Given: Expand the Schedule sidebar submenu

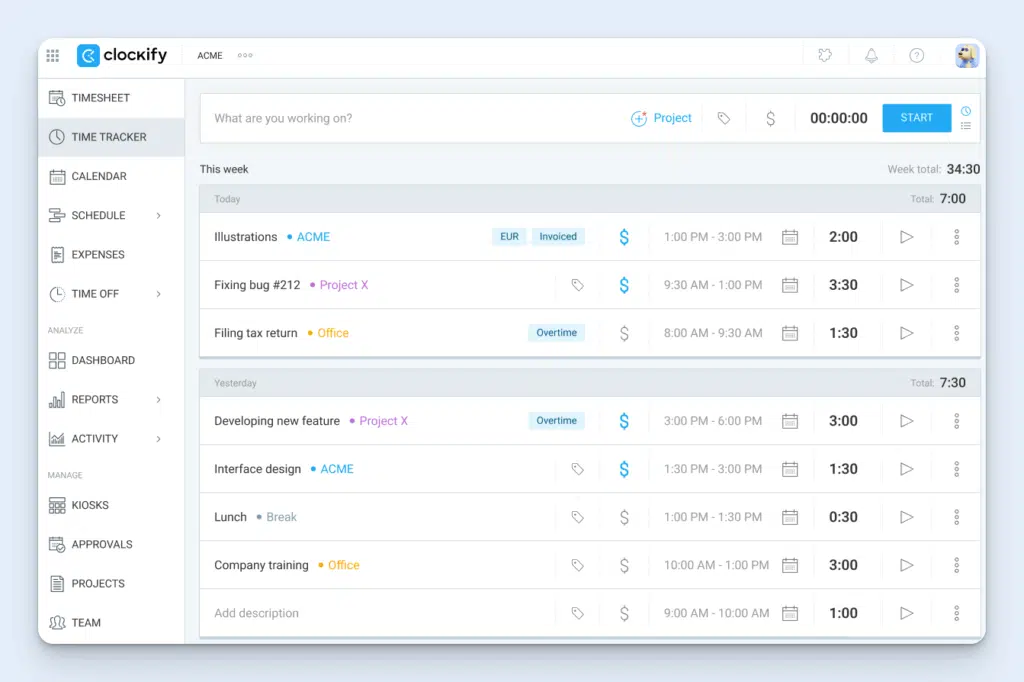Looking at the screenshot, I should pos(159,216).
